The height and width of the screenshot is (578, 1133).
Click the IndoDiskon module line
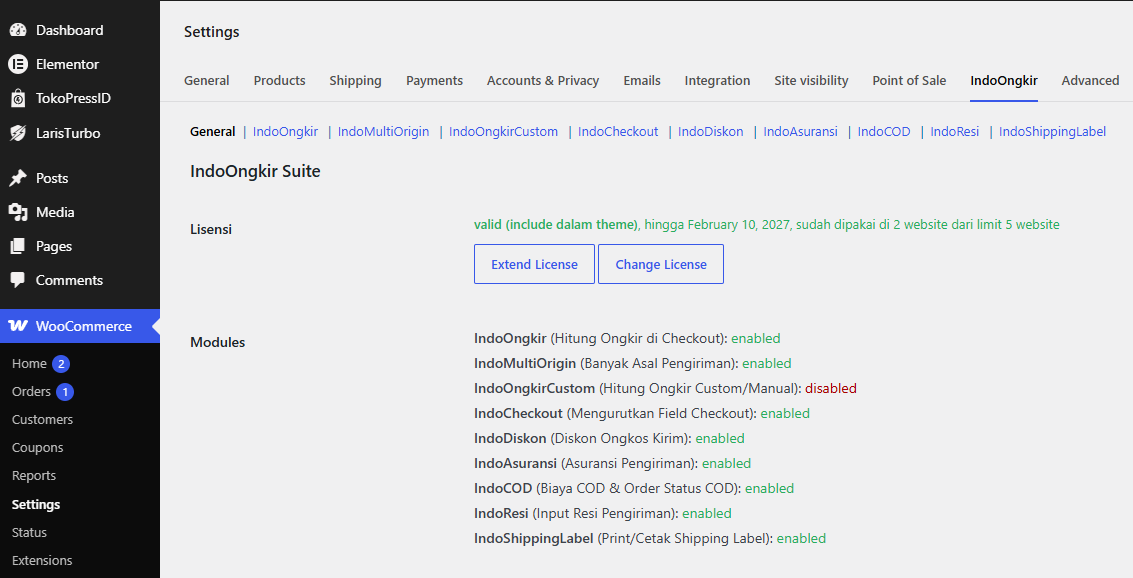(x=609, y=439)
